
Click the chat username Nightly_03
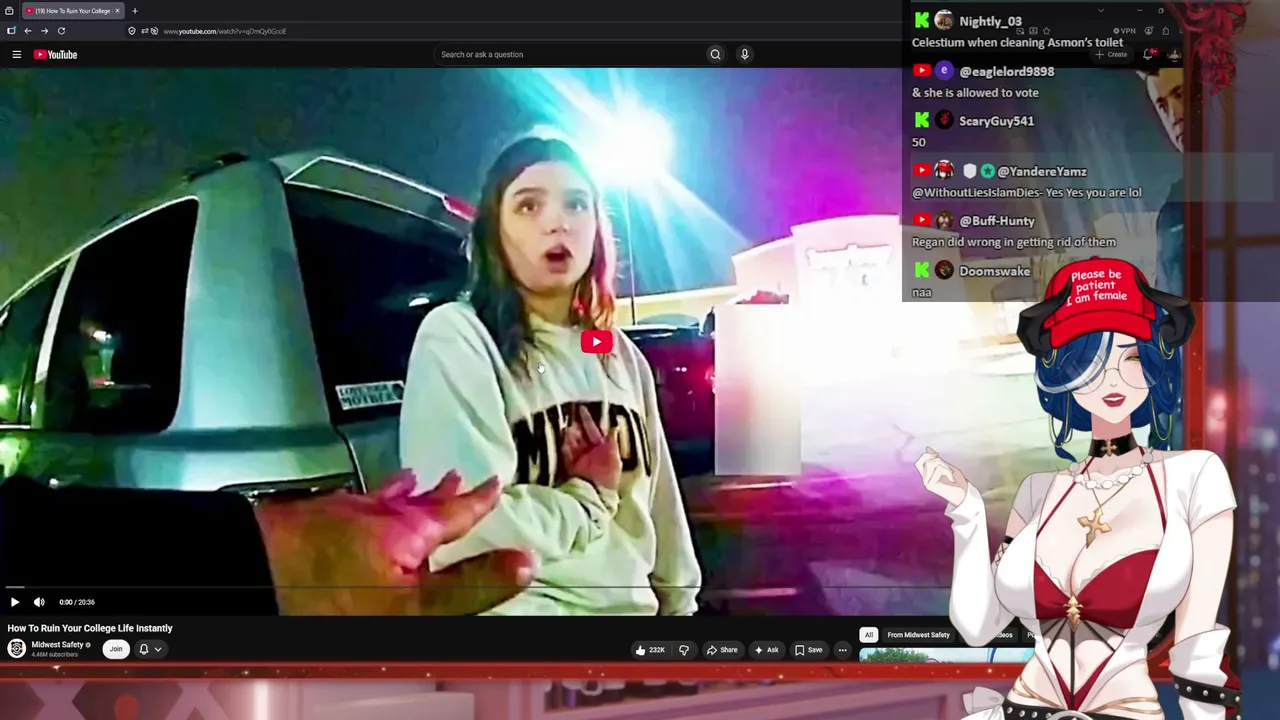(x=990, y=21)
